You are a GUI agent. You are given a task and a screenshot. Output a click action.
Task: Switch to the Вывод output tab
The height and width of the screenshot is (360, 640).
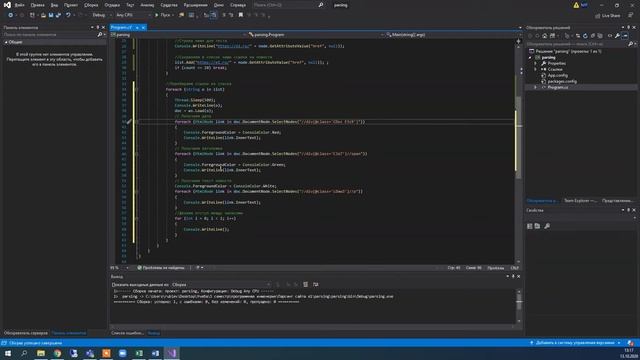tap(154, 333)
